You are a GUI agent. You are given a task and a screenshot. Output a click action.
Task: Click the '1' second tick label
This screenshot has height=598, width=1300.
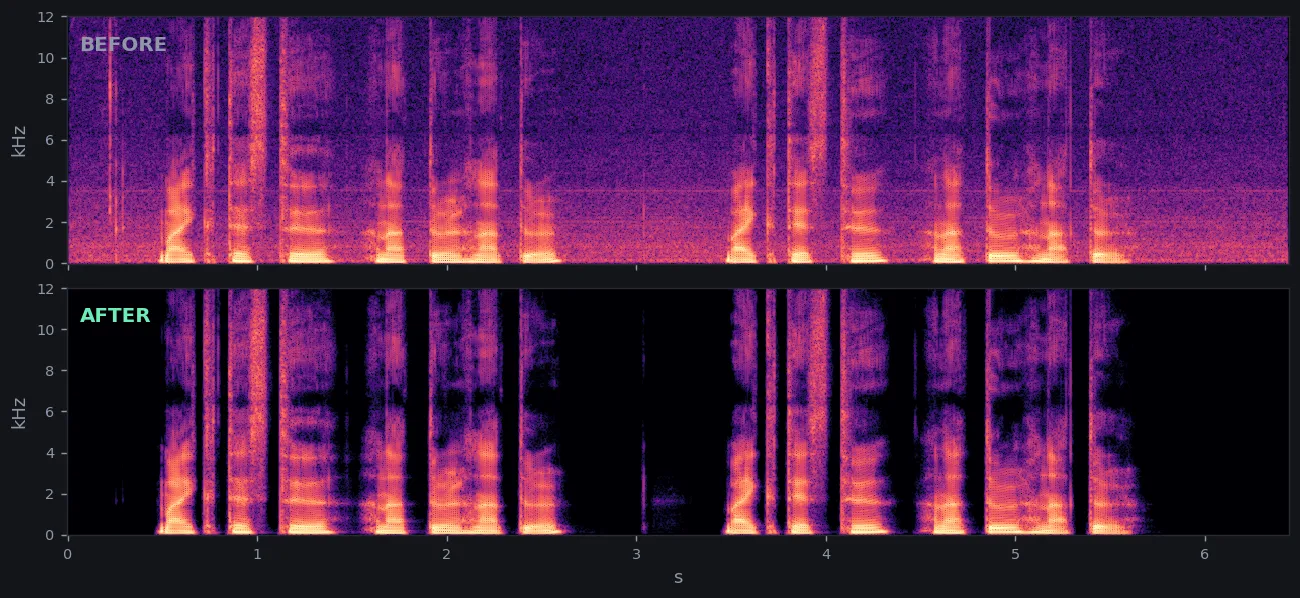[x=257, y=555]
